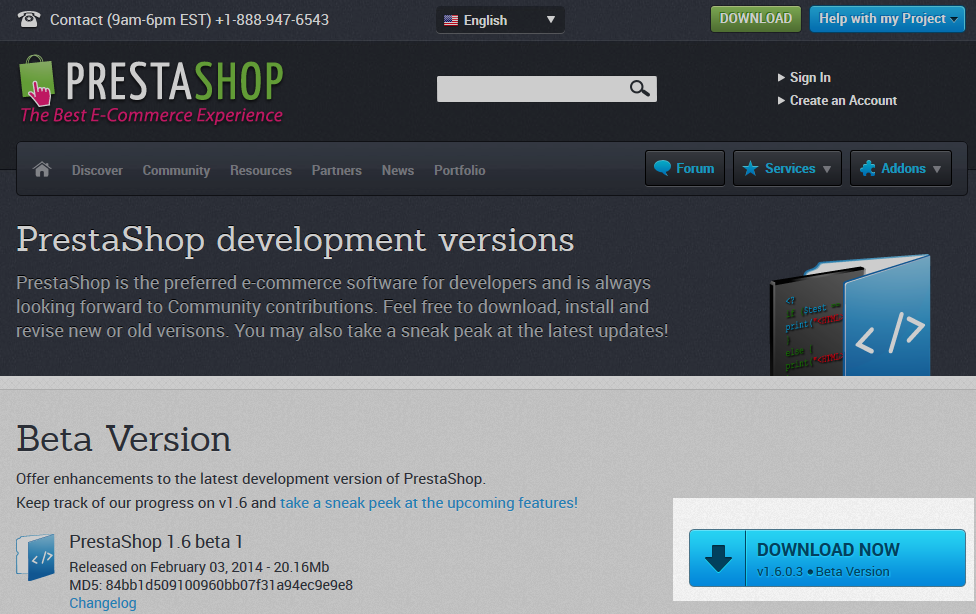Click the Beta Version heading
This screenshot has height=614, width=976.
(124, 439)
